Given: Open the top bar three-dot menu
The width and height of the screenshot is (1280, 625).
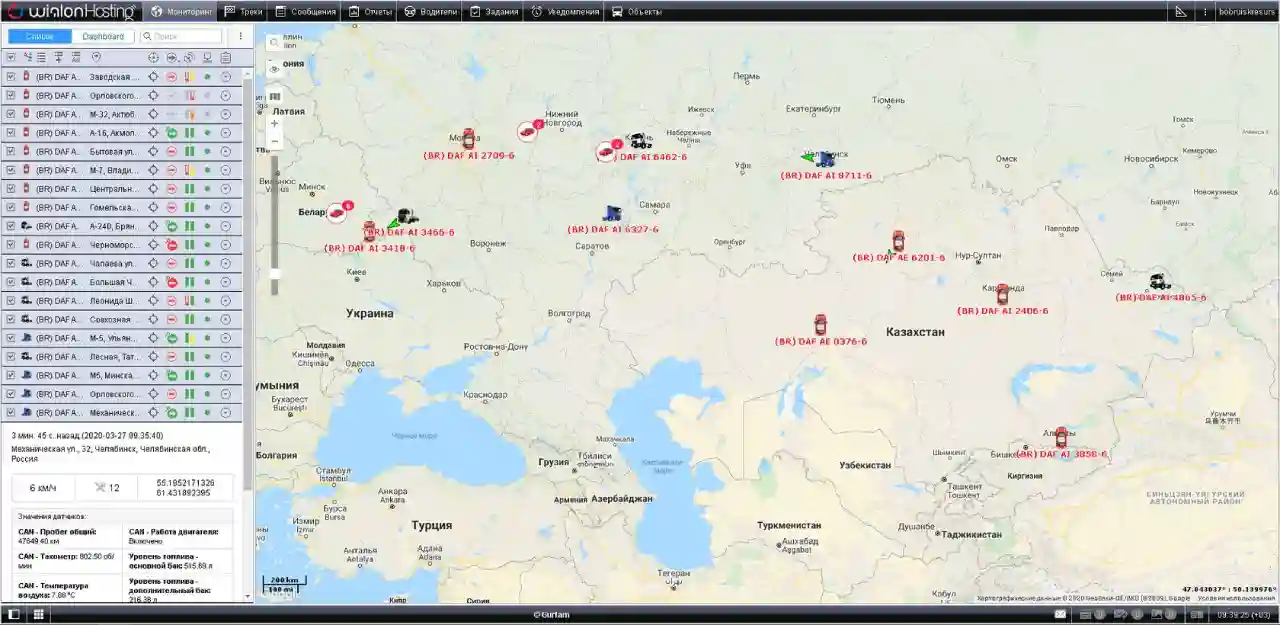Looking at the screenshot, I should point(1205,12).
